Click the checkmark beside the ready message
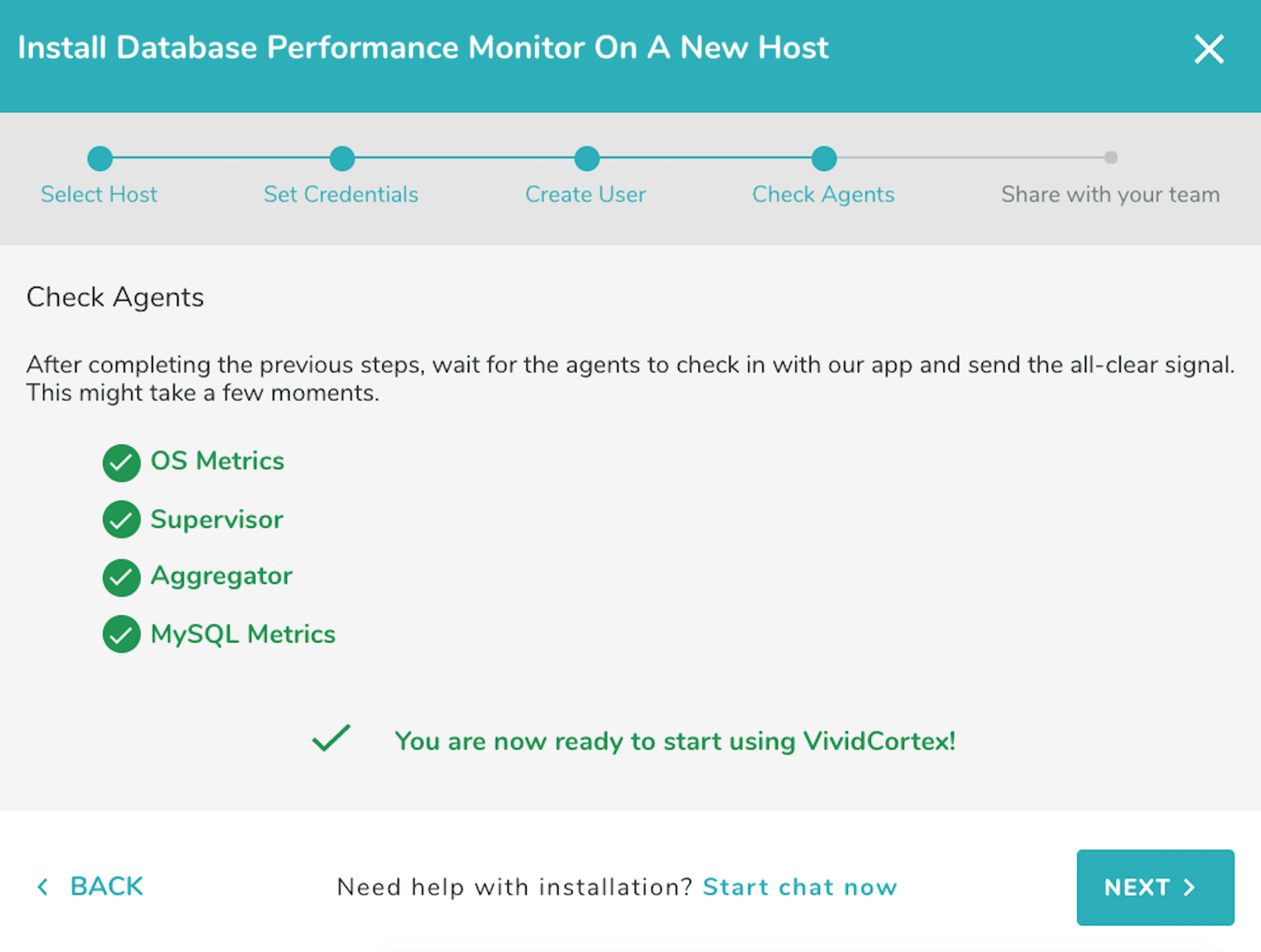The width and height of the screenshot is (1261, 952). click(x=331, y=739)
